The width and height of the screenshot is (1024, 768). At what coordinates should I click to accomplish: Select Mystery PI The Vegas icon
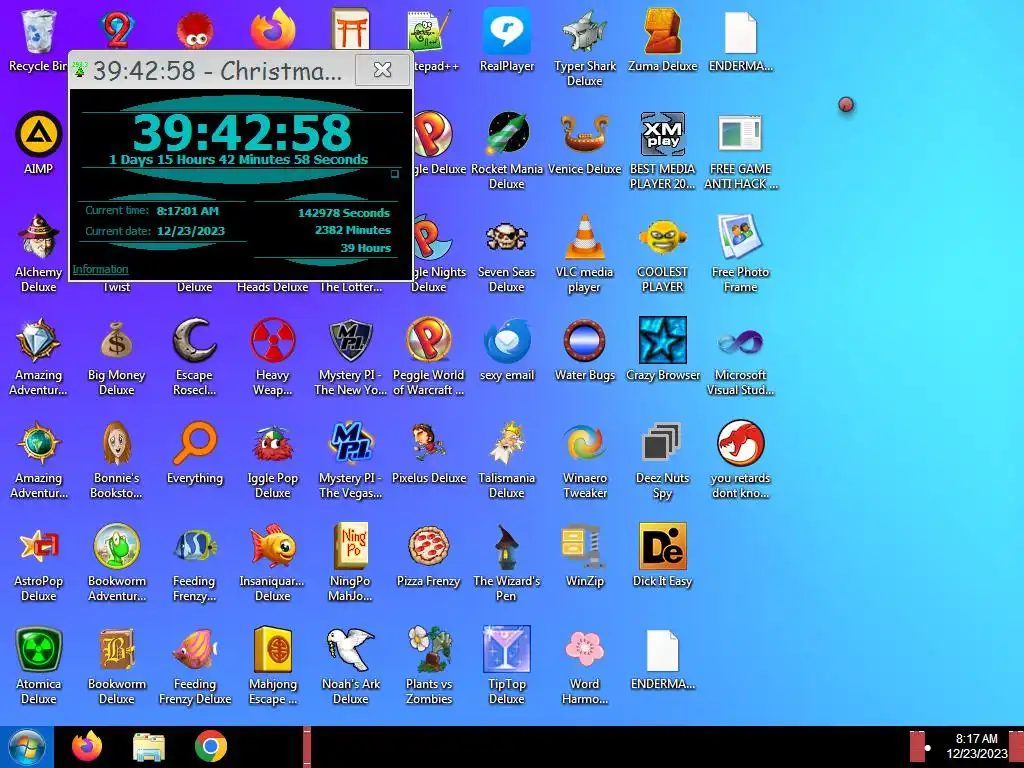pyautogui.click(x=351, y=443)
